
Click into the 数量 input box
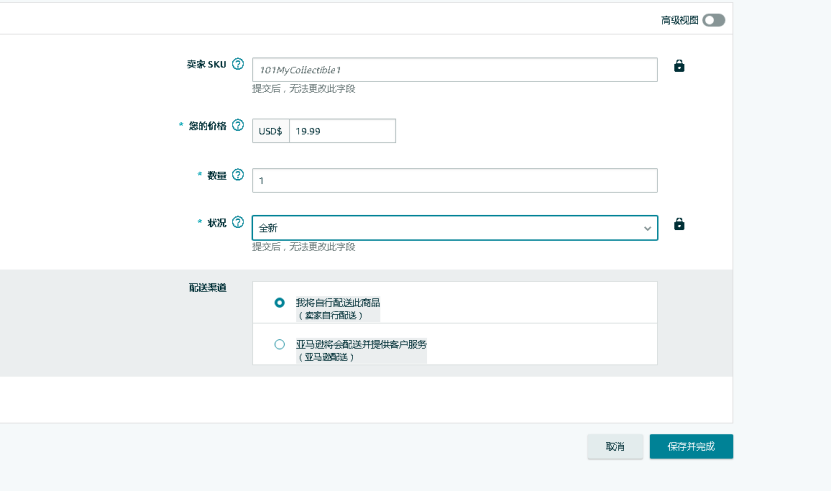pyautogui.click(x=454, y=180)
